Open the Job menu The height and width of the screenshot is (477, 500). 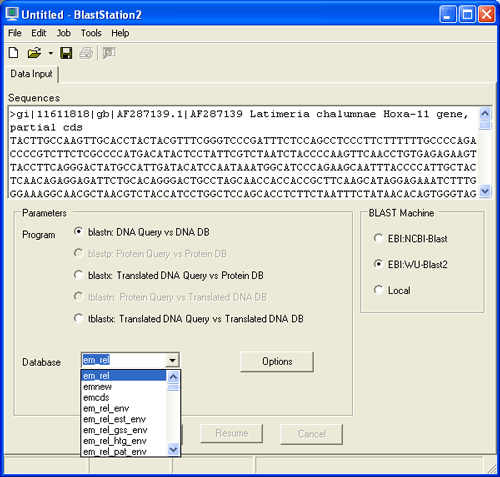click(63, 33)
